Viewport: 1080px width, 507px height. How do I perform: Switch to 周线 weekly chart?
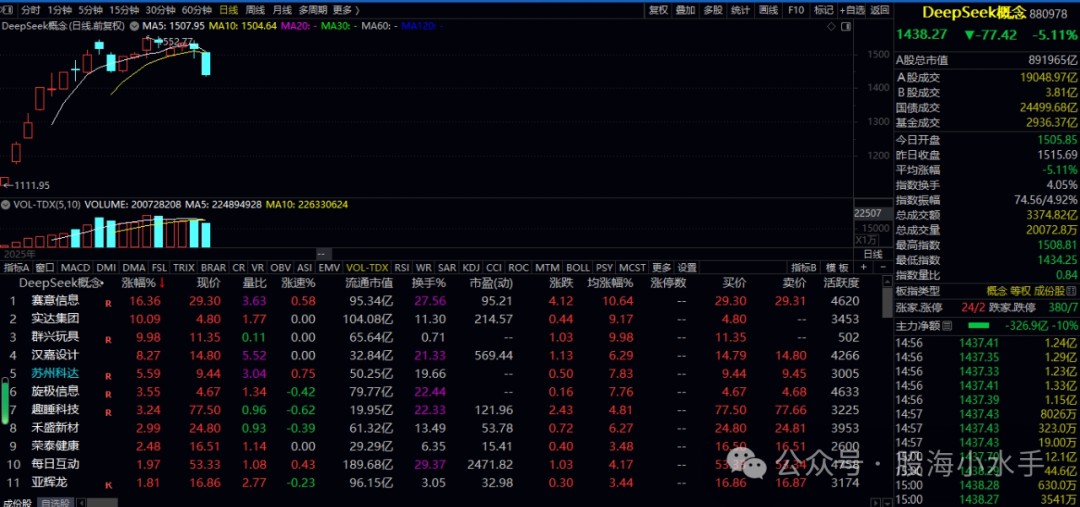255,10
